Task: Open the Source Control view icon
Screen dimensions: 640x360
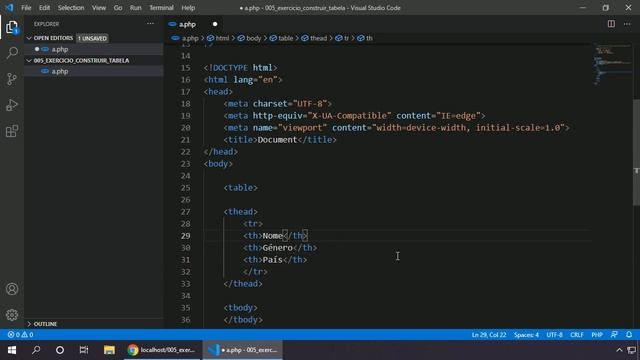Action: (x=12, y=79)
